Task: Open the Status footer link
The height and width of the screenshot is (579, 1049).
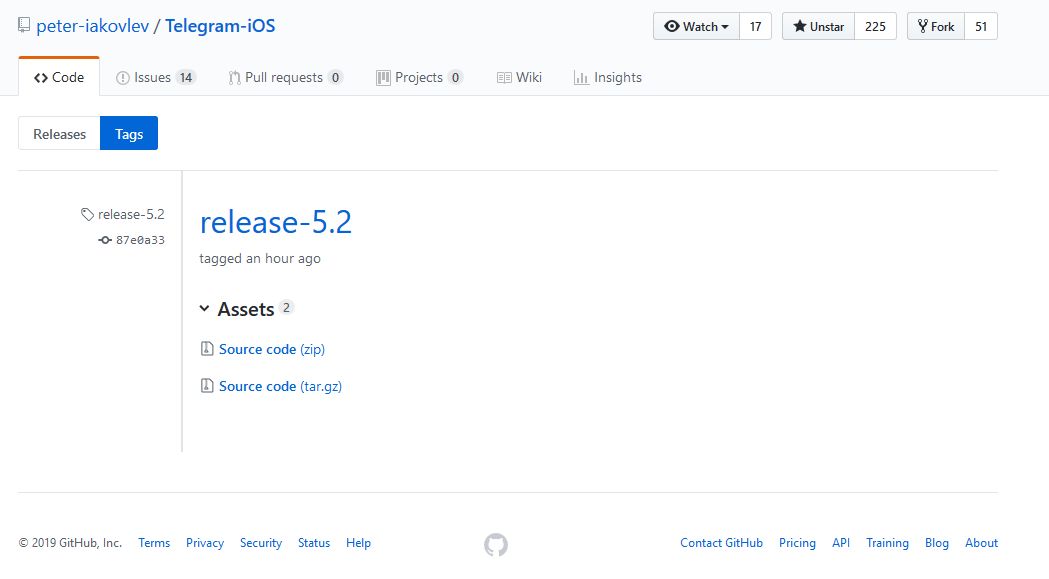Action: coord(314,543)
